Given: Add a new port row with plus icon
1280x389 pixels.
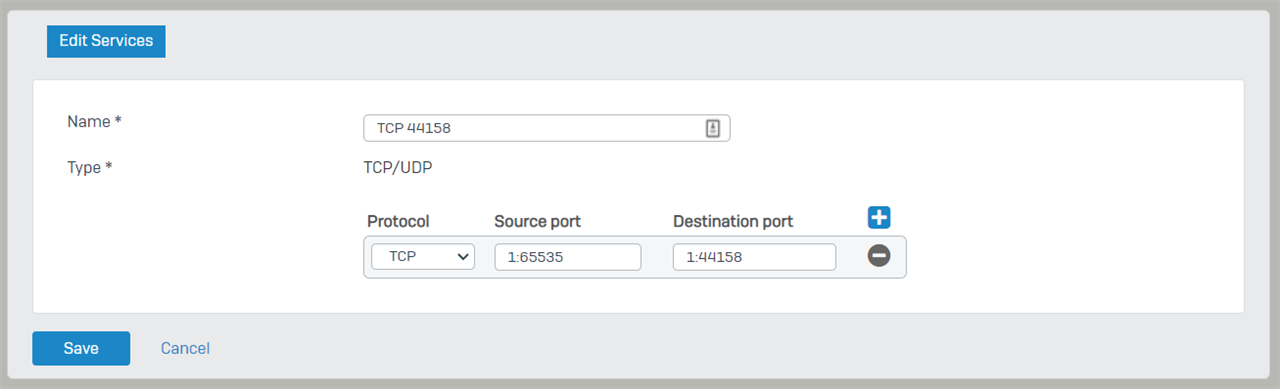Looking at the screenshot, I should point(879,218).
